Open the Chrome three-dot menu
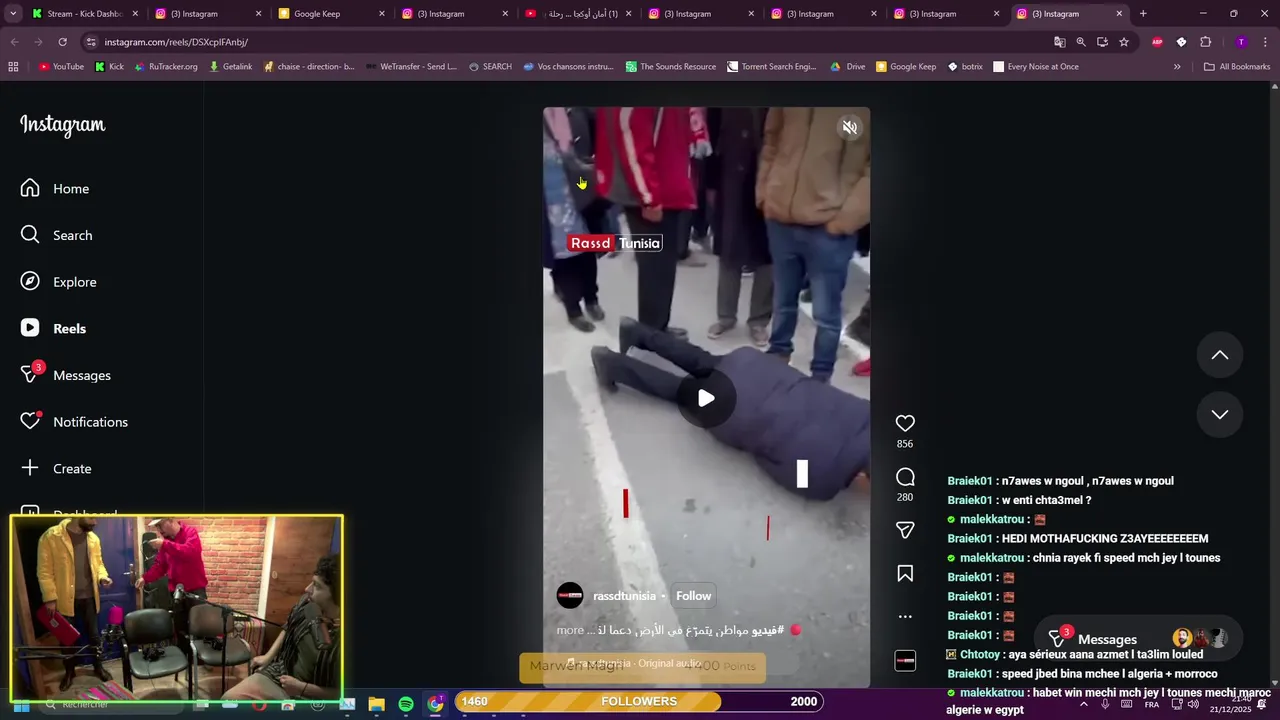 coord(1265,42)
